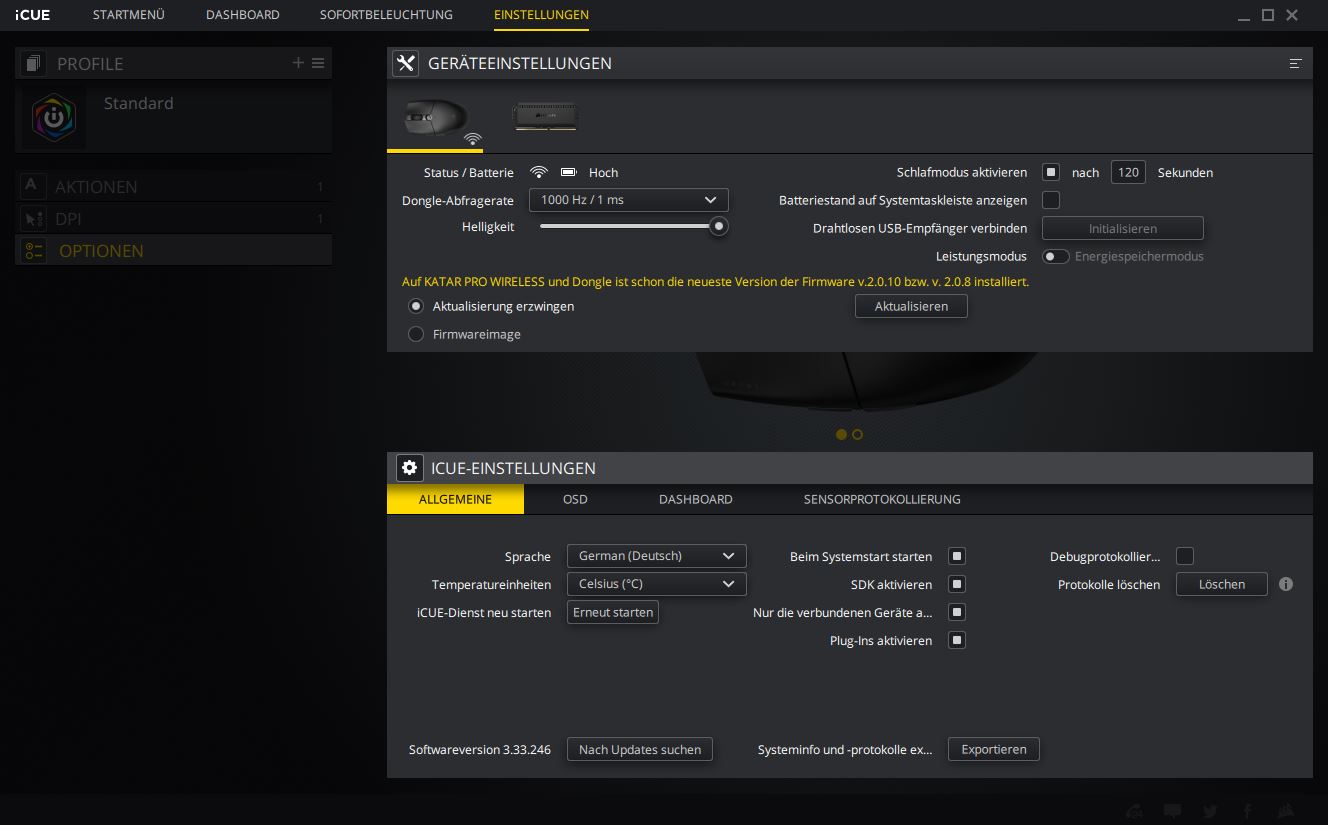Open the profile list hamburger menu
The image size is (1328, 825).
point(318,63)
